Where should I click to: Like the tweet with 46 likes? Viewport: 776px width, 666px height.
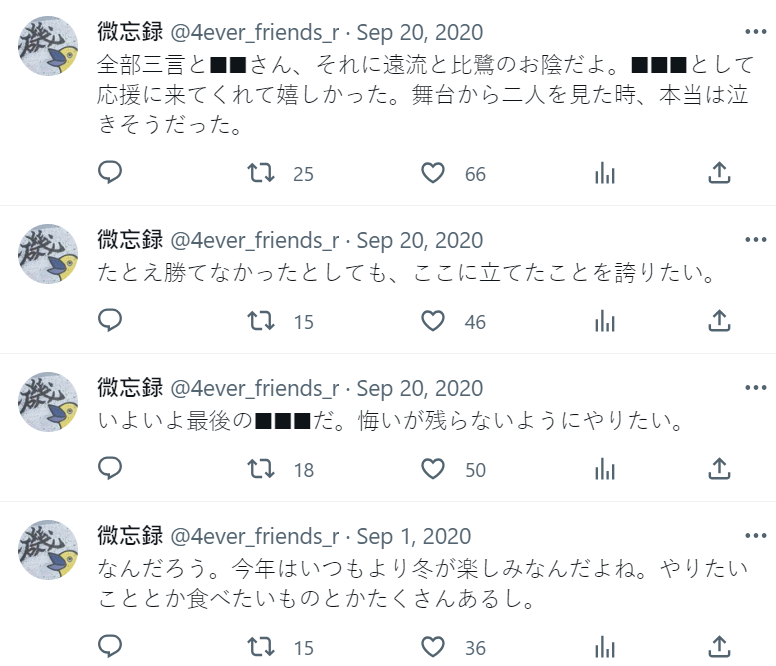click(433, 321)
